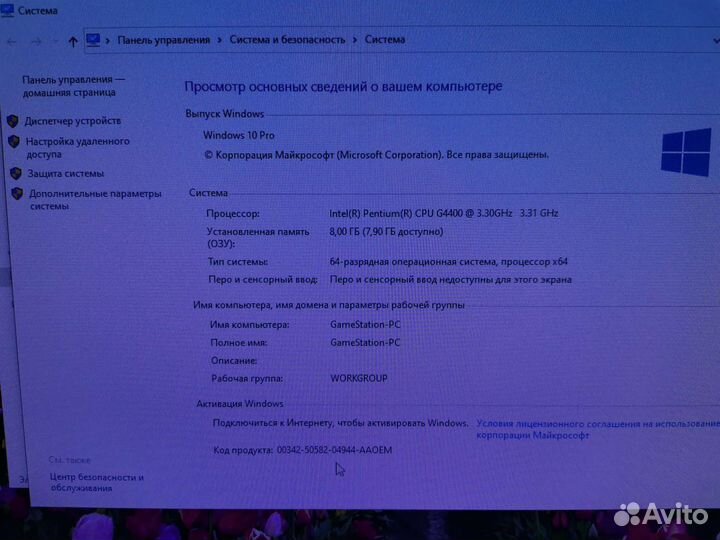This screenshot has width=720, height=540.
Task: Open Дополнительные параметры системы link
Action: [x=96, y=200]
